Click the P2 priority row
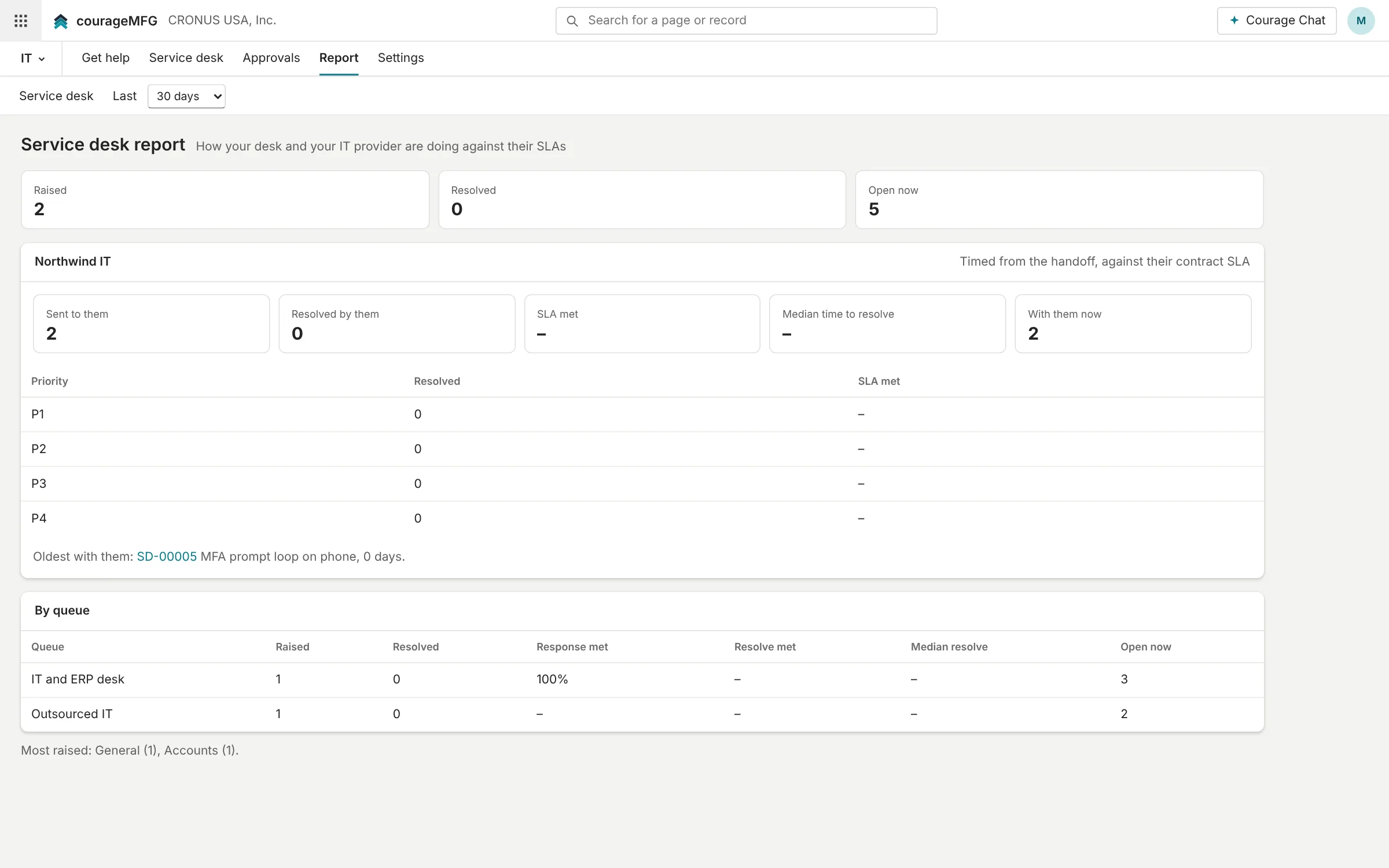 (642, 449)
